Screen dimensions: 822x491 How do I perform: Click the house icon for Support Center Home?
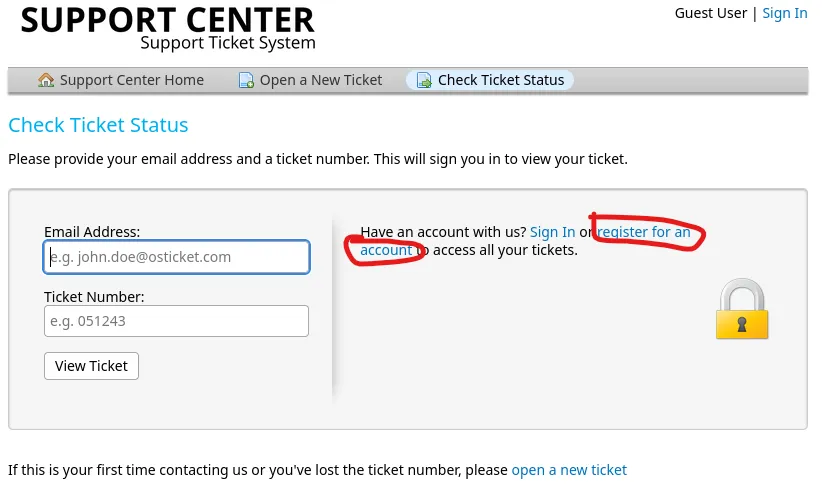coord(46,80)
